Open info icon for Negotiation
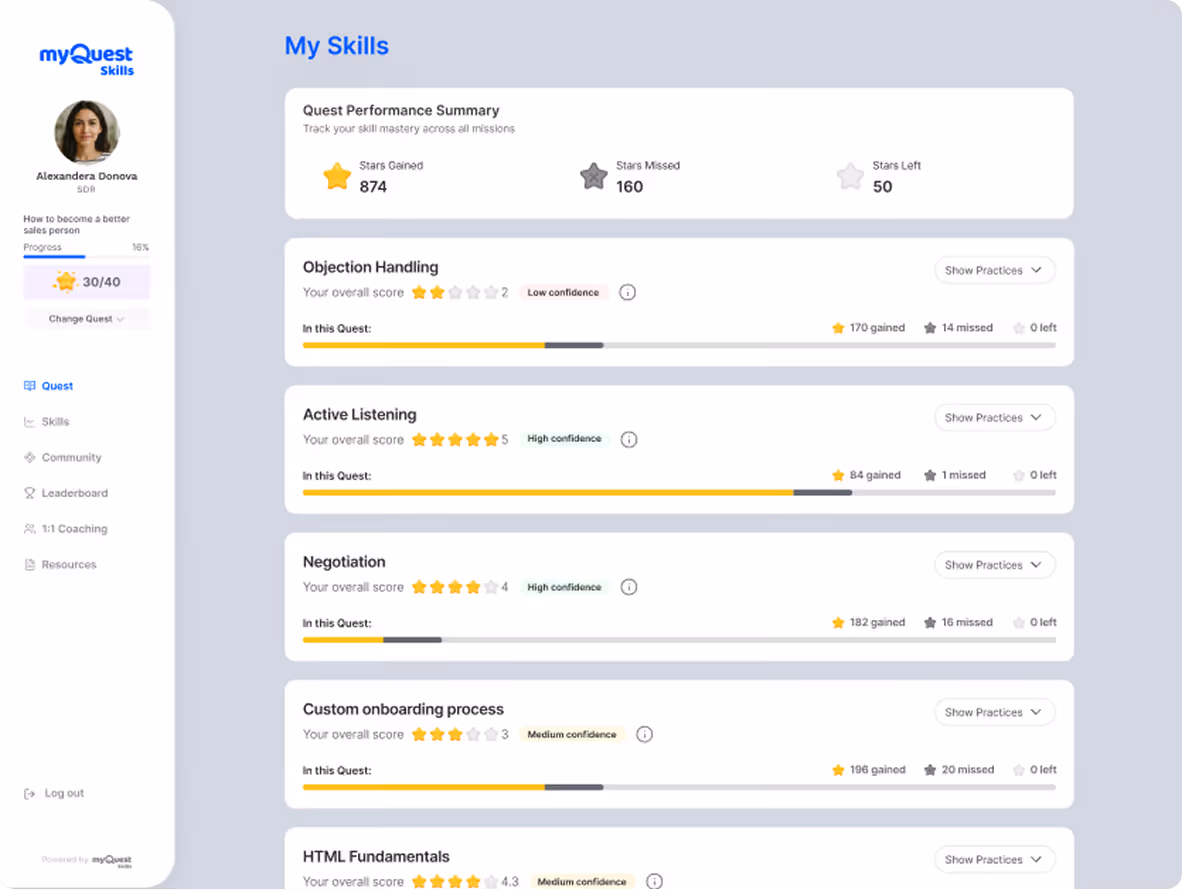Image resolution: width=1182 pixels, height=890 pixels. click(629, 587)
